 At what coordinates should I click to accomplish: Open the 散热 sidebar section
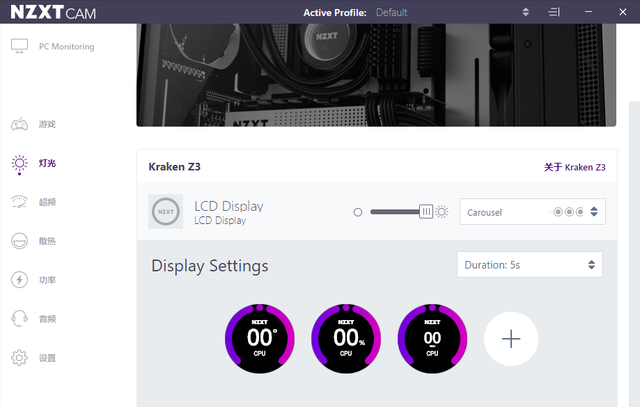(x=47, y=241)
